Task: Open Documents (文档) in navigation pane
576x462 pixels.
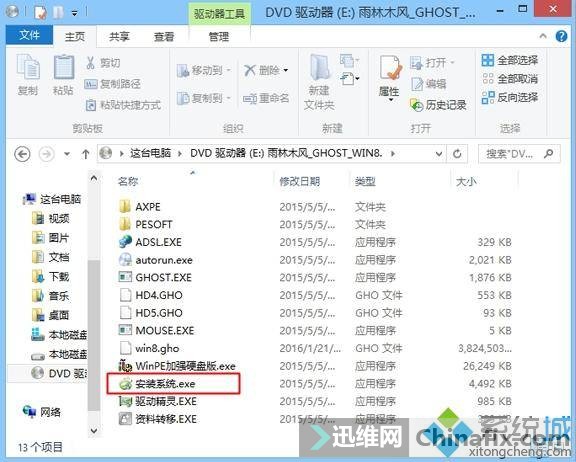Action: pyautogui.click(x=51, y=257)
